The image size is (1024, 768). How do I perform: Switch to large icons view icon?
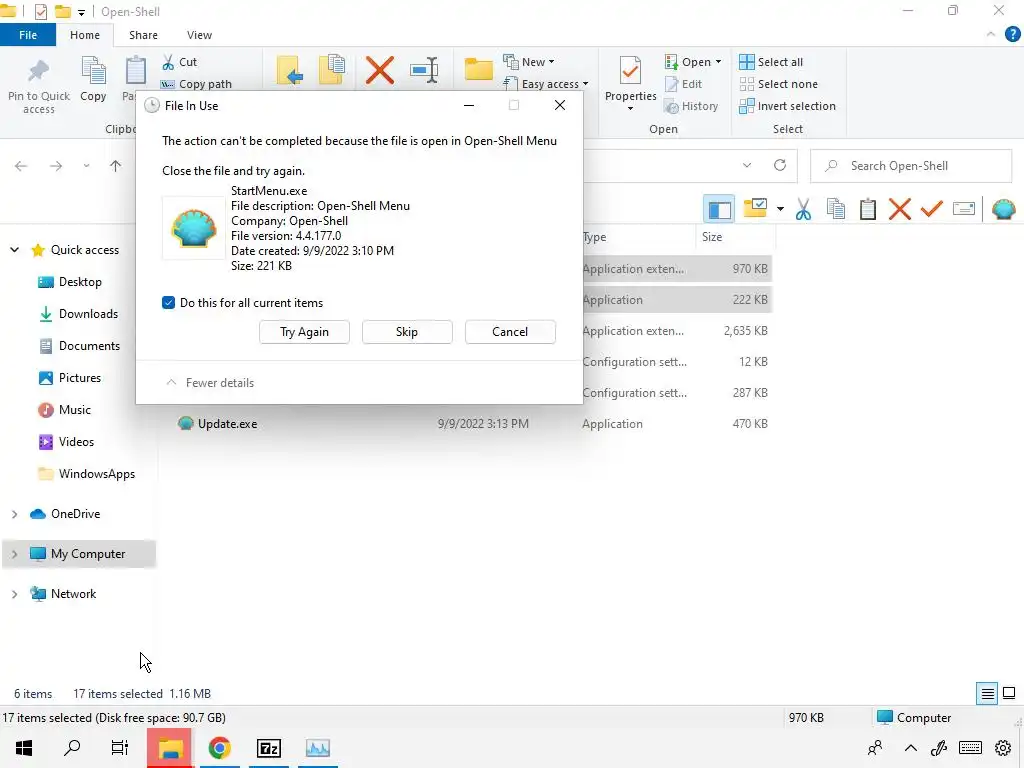pos(1009,693)
